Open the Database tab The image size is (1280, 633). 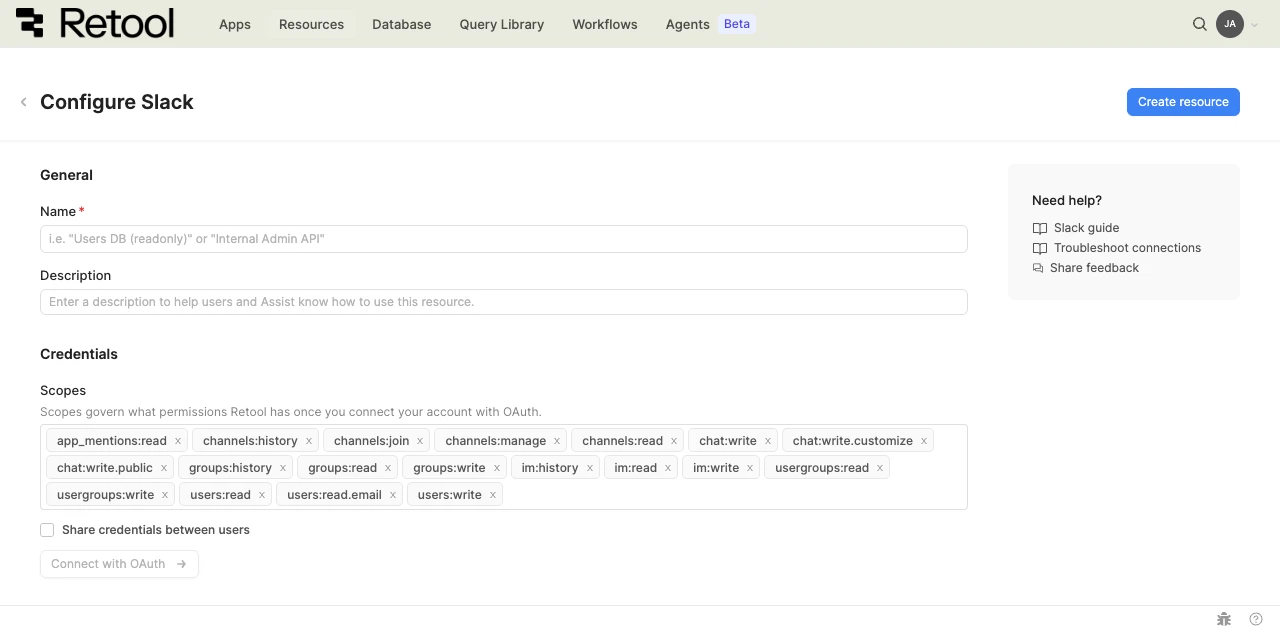tap(401, 24)
